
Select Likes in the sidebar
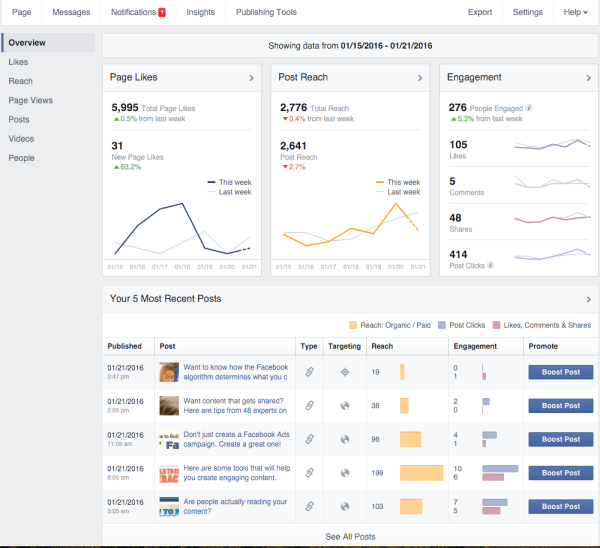[18, 62]
